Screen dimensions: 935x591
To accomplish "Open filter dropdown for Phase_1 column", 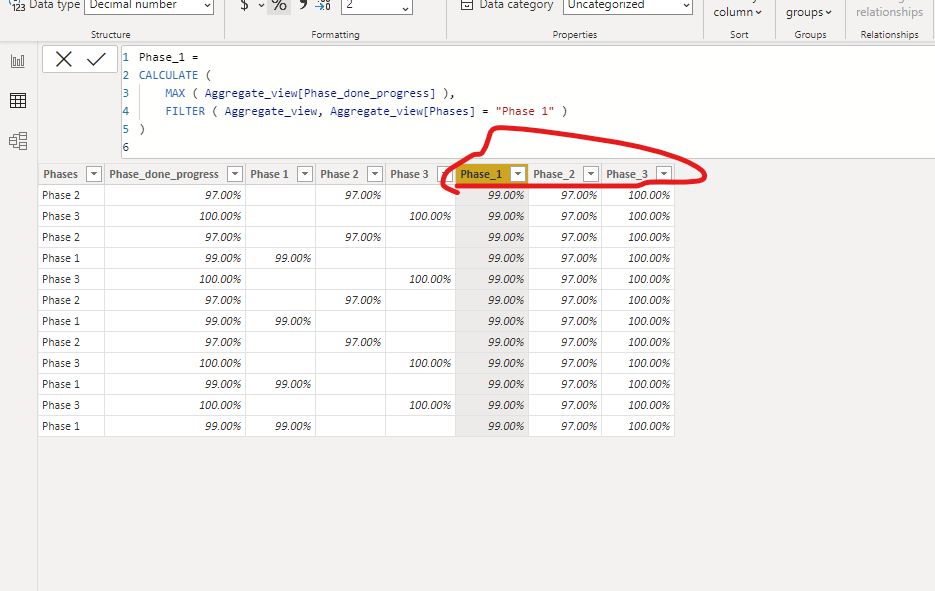I will coord(518,174).
